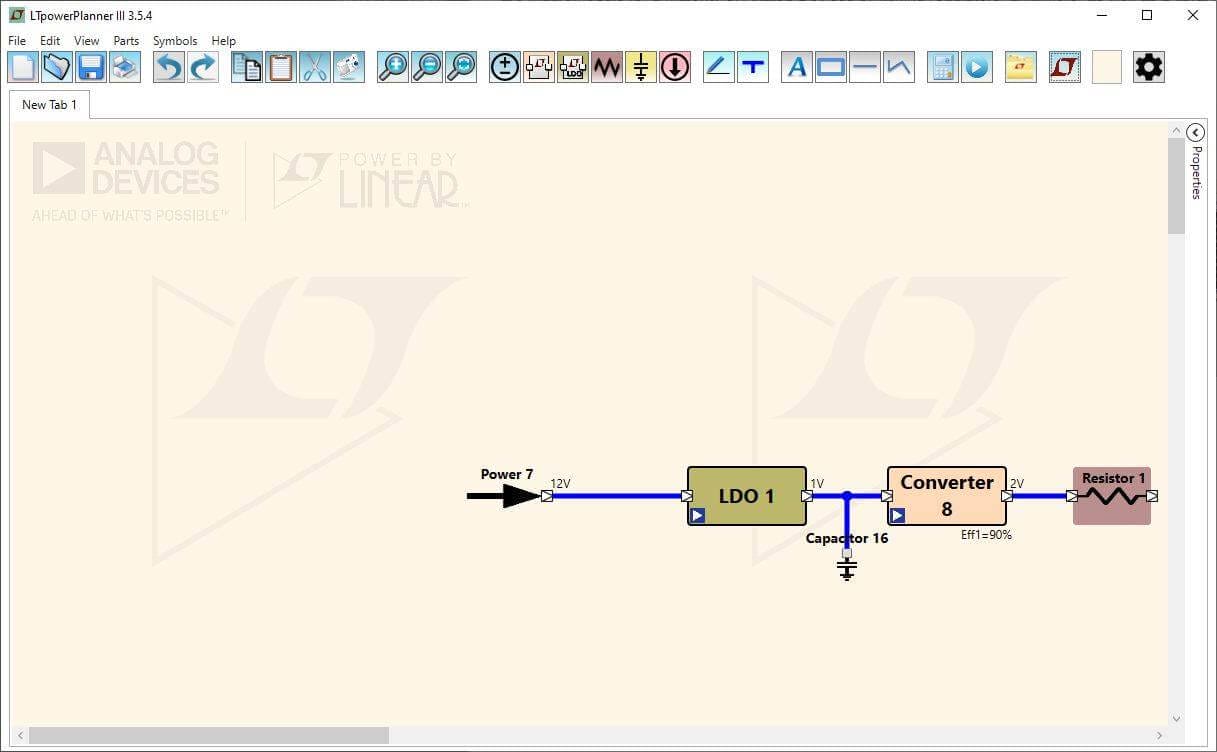Click the background color swatch near the gear
This screenshot has height=752, width=1217.
coord(1106,67)
